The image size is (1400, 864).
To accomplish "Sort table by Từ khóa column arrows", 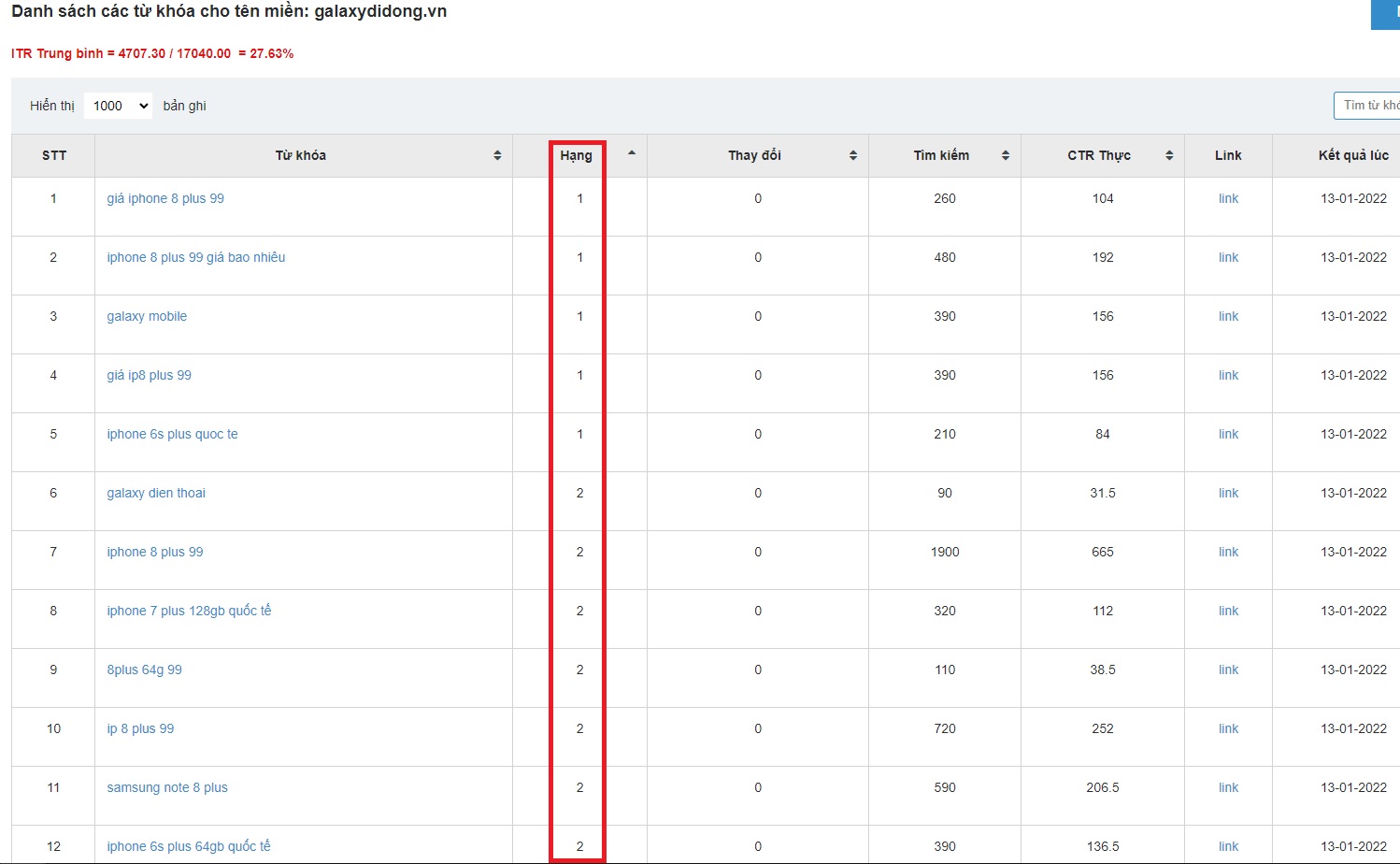I will 497,156.
